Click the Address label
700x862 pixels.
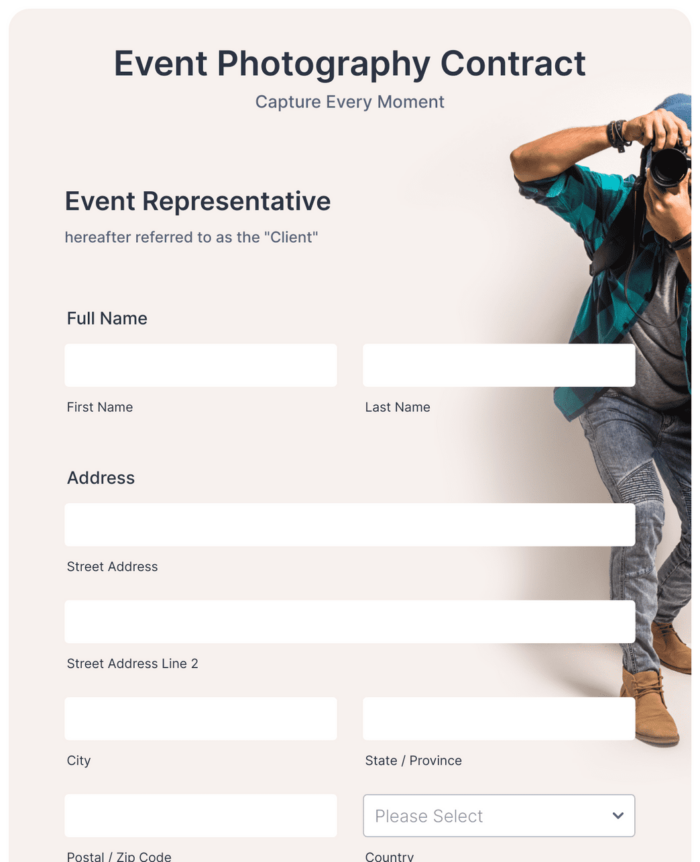click(x=101, y=478)
